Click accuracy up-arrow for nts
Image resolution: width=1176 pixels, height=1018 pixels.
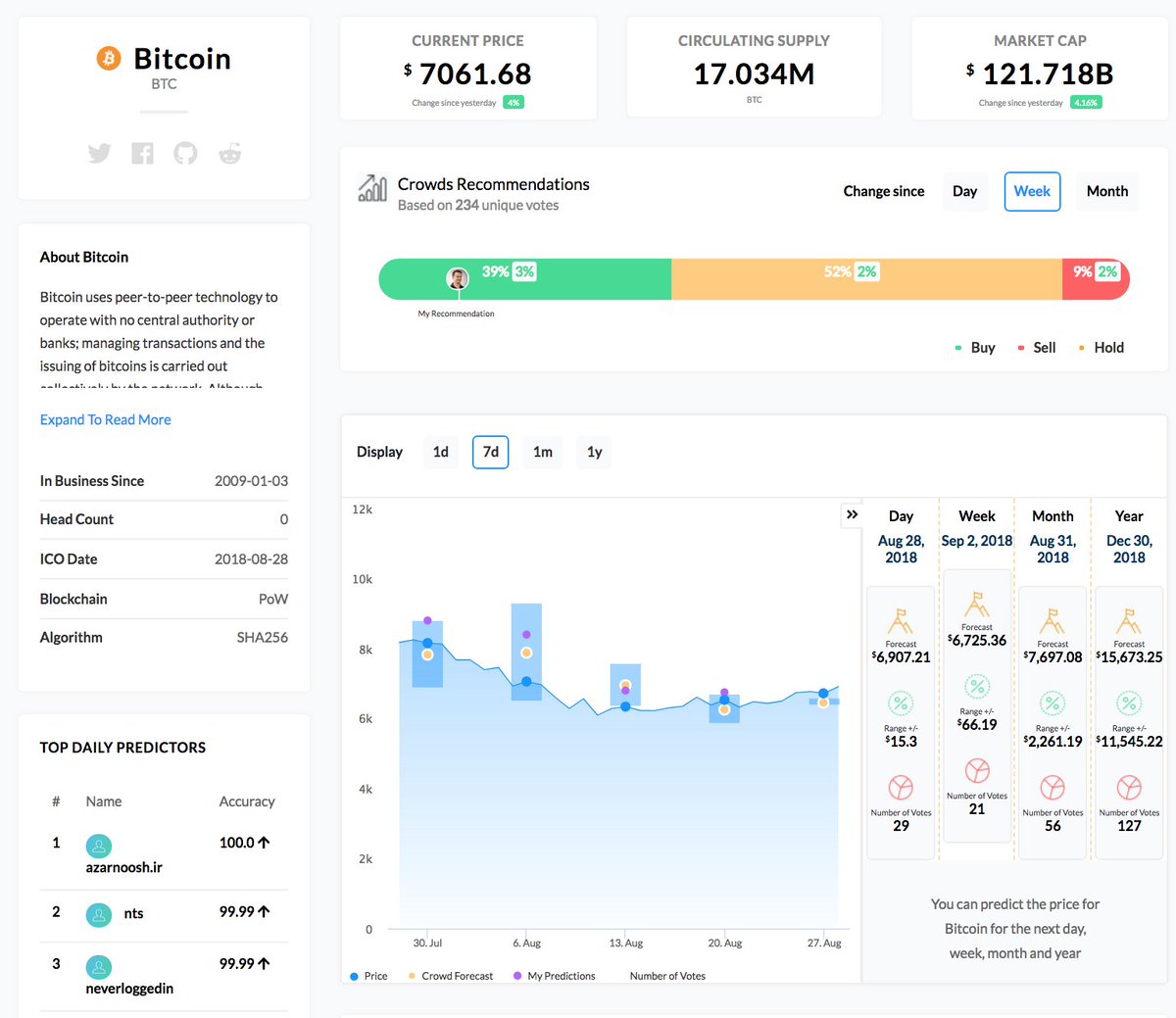tap(265, 911)
